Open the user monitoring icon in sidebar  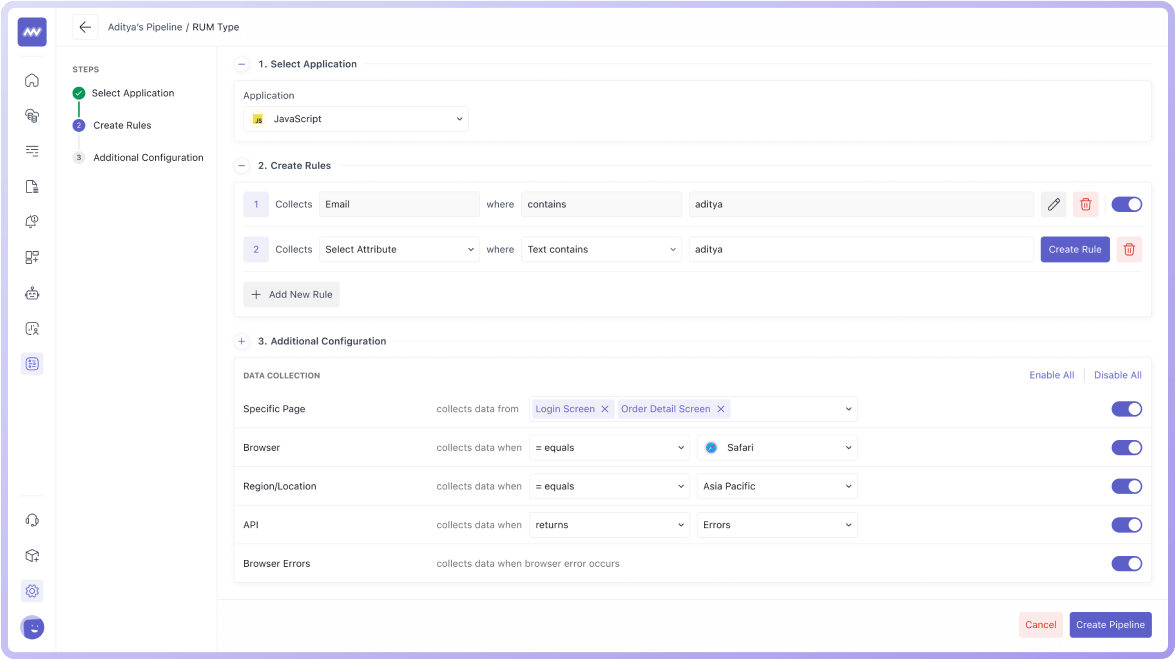point(32,328)
